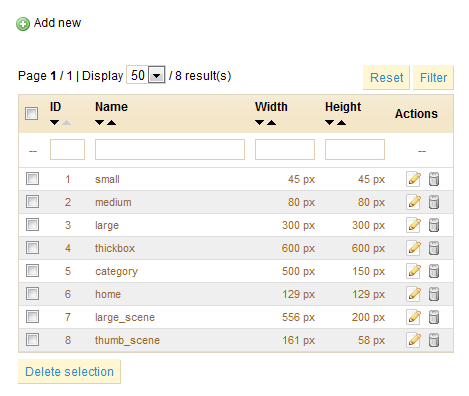Edit the large_scene image type
The height and width of the screenshot is (396, 469).
point(413,317)
